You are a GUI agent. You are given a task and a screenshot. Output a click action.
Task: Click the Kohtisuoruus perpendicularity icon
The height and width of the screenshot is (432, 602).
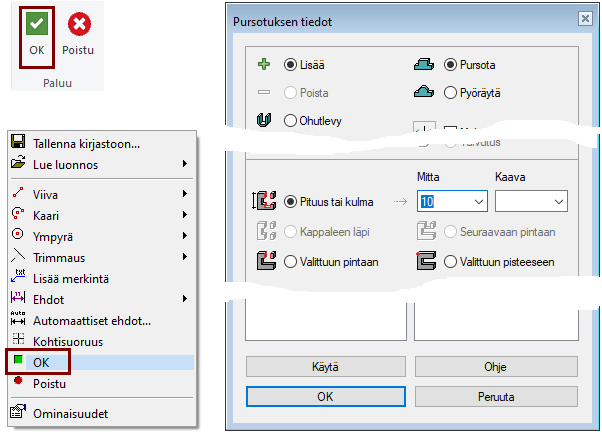[18, 341]
